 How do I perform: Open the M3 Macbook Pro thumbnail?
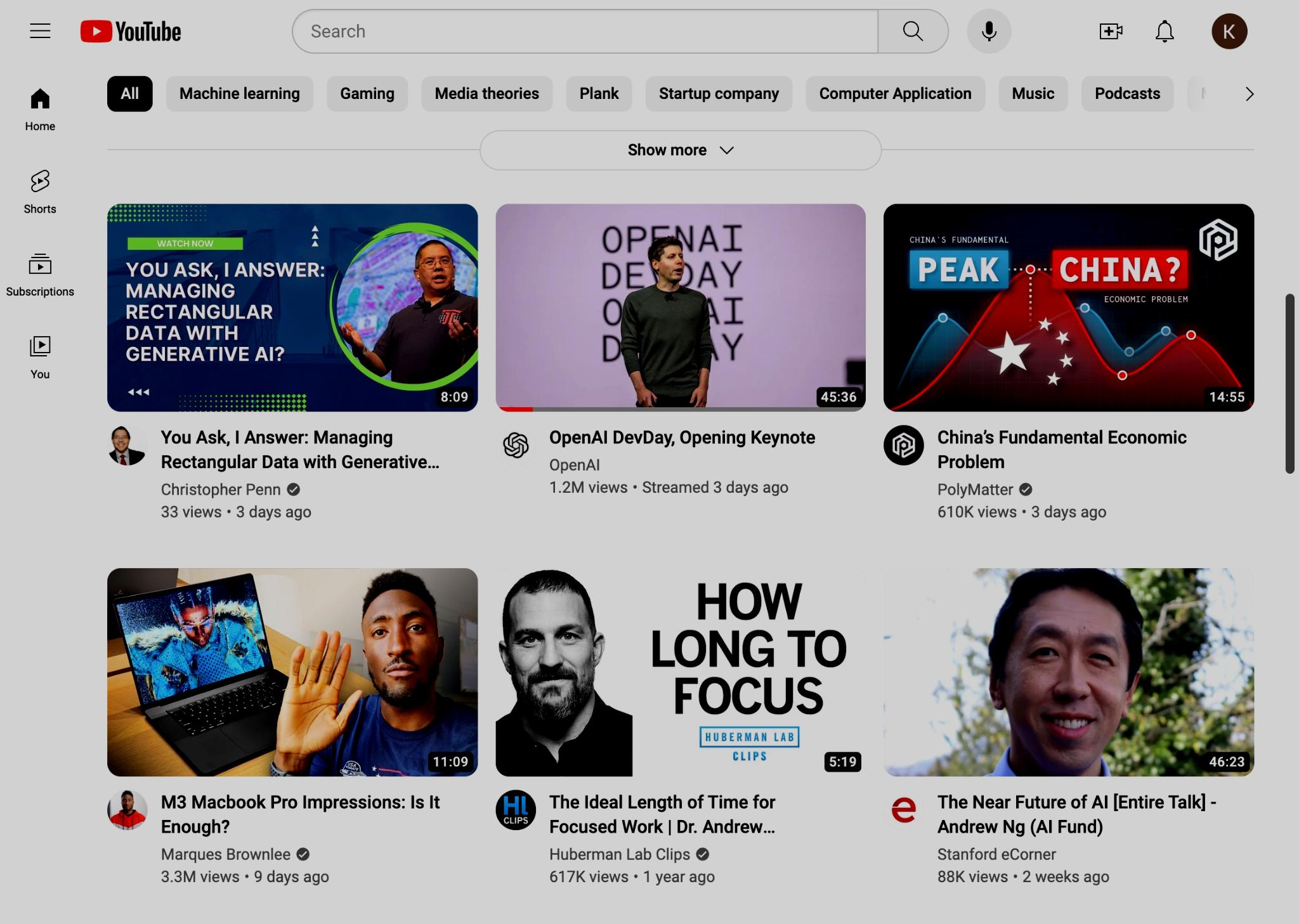point(292,672)
